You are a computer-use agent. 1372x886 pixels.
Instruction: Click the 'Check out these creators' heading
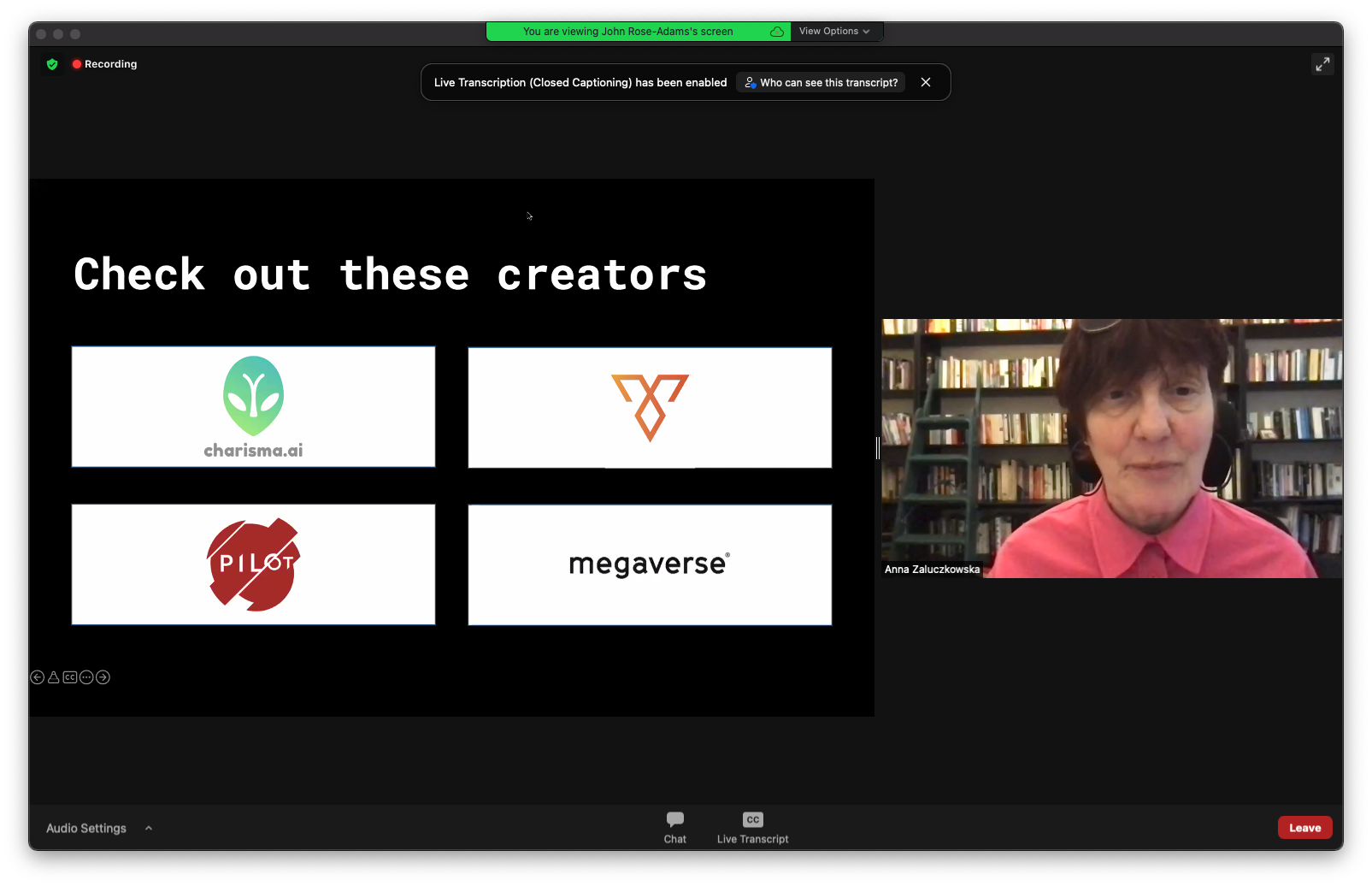pos(391,275)
